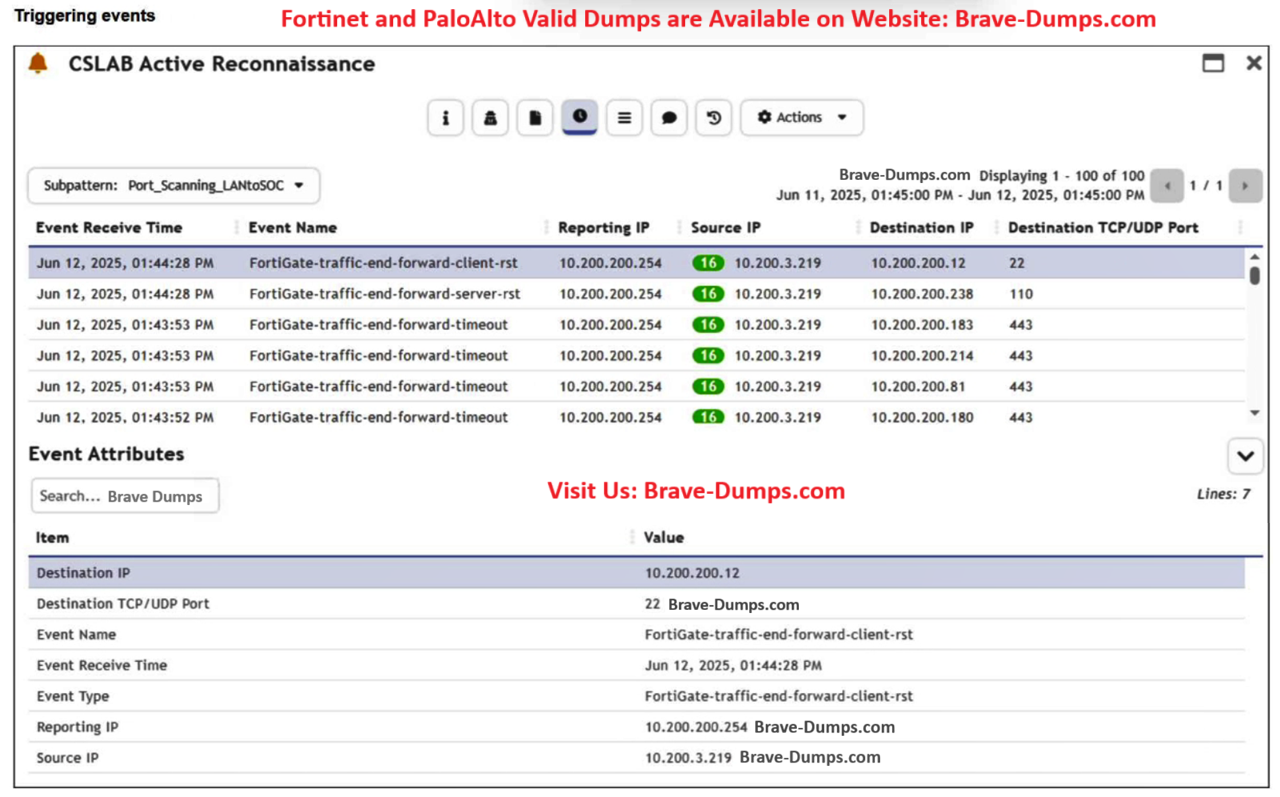The height and width of the screenshot is (797, 1280).
Task: Select the clock triggering events icon
Action: [580, 117]
